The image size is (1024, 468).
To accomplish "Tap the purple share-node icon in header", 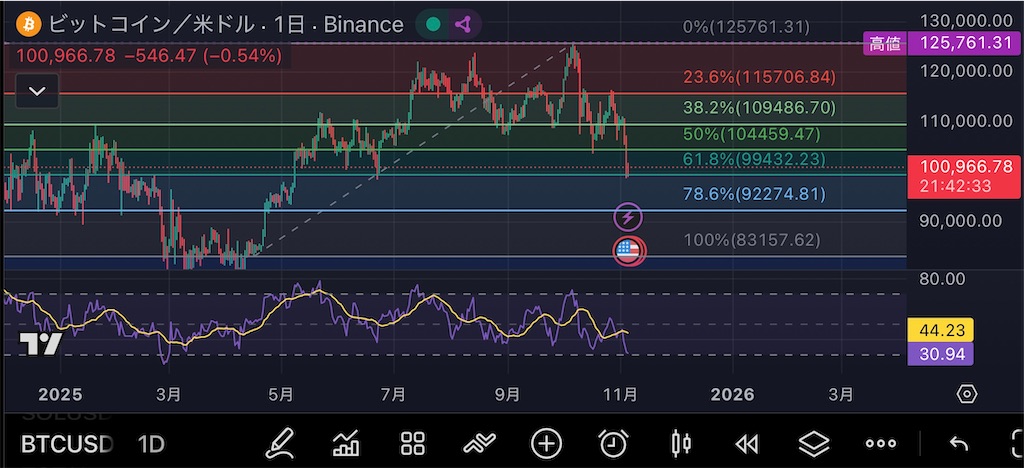I will [x=463, y=25].
